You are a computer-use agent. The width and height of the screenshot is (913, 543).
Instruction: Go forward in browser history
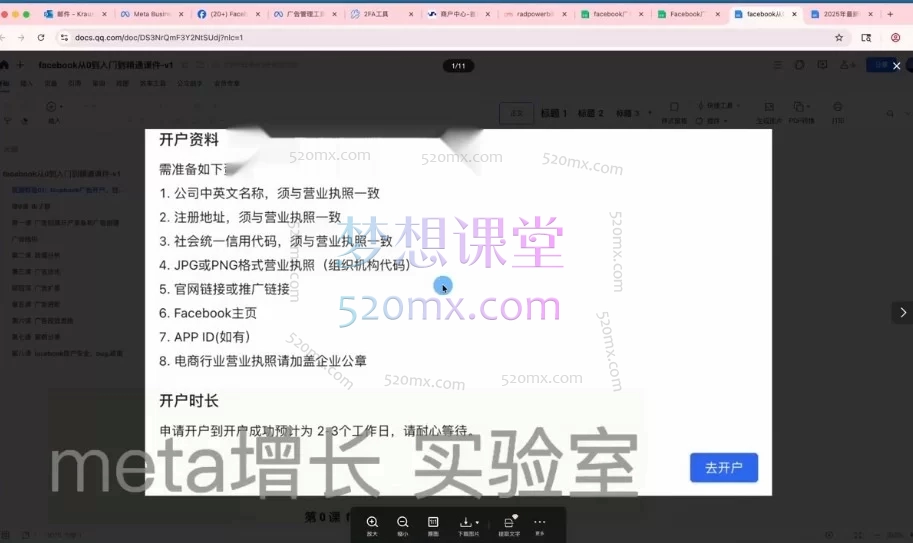tap(21, 37)
